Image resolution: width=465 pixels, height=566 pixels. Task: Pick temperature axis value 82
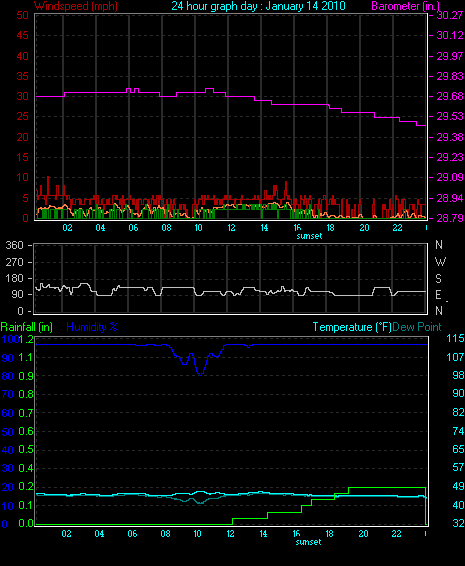tap(458, 412)
